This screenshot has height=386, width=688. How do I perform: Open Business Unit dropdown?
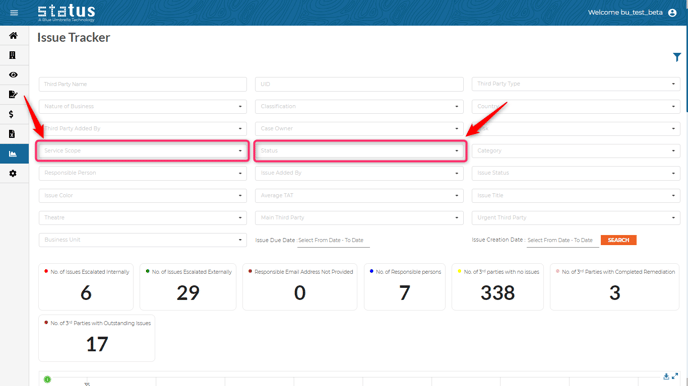143,240
